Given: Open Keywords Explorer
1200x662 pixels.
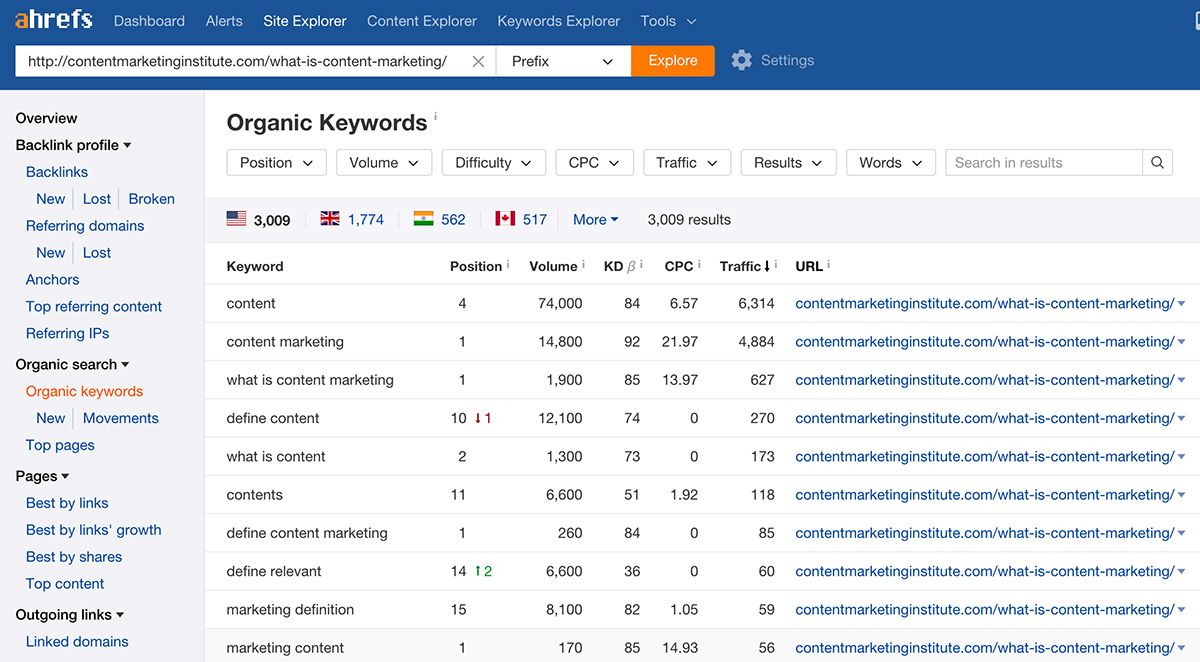Looking at the screenshot, I should tap(559, 20).
